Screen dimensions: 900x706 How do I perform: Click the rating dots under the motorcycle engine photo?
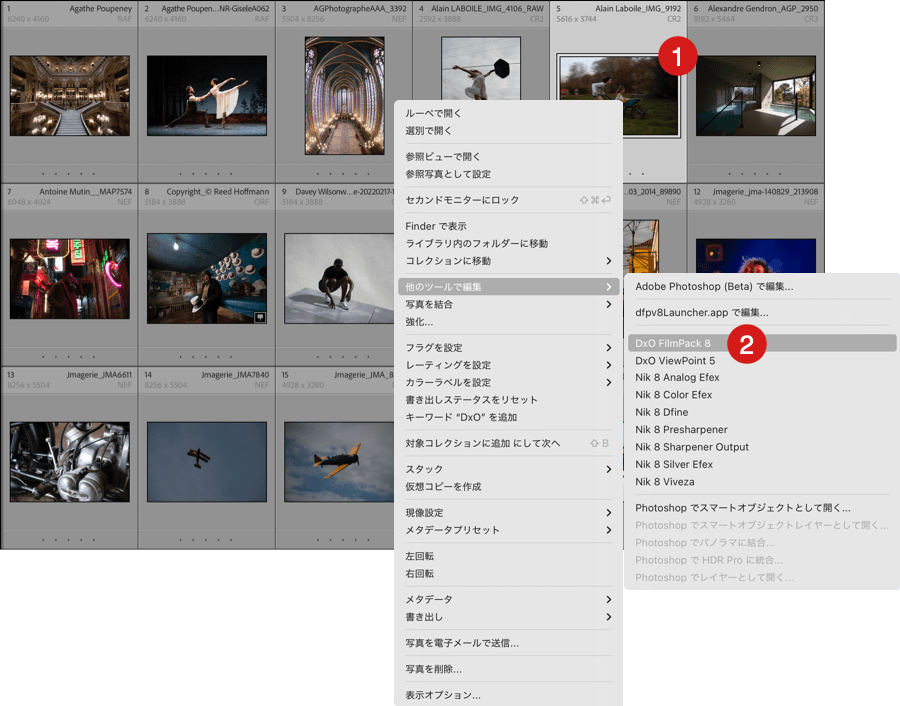69,539
